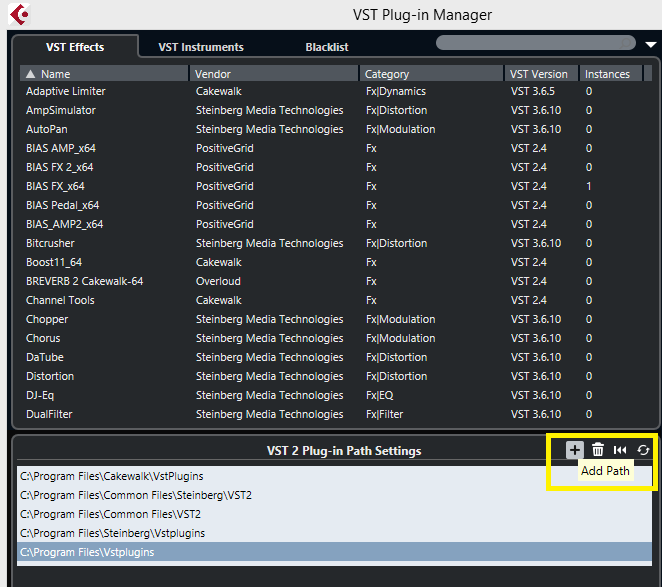Select path Common Files\Steinberg\VST2
The width and height of the screenshot is (662, 587).
coord(334,495)
